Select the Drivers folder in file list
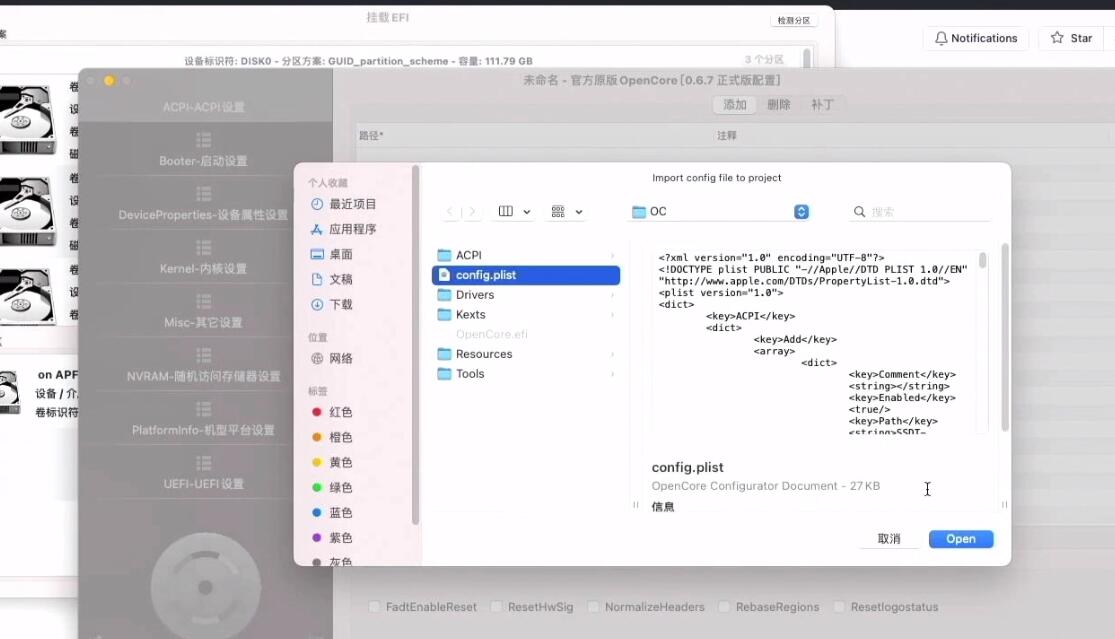The image size is (1115, 639). (477, 294)
